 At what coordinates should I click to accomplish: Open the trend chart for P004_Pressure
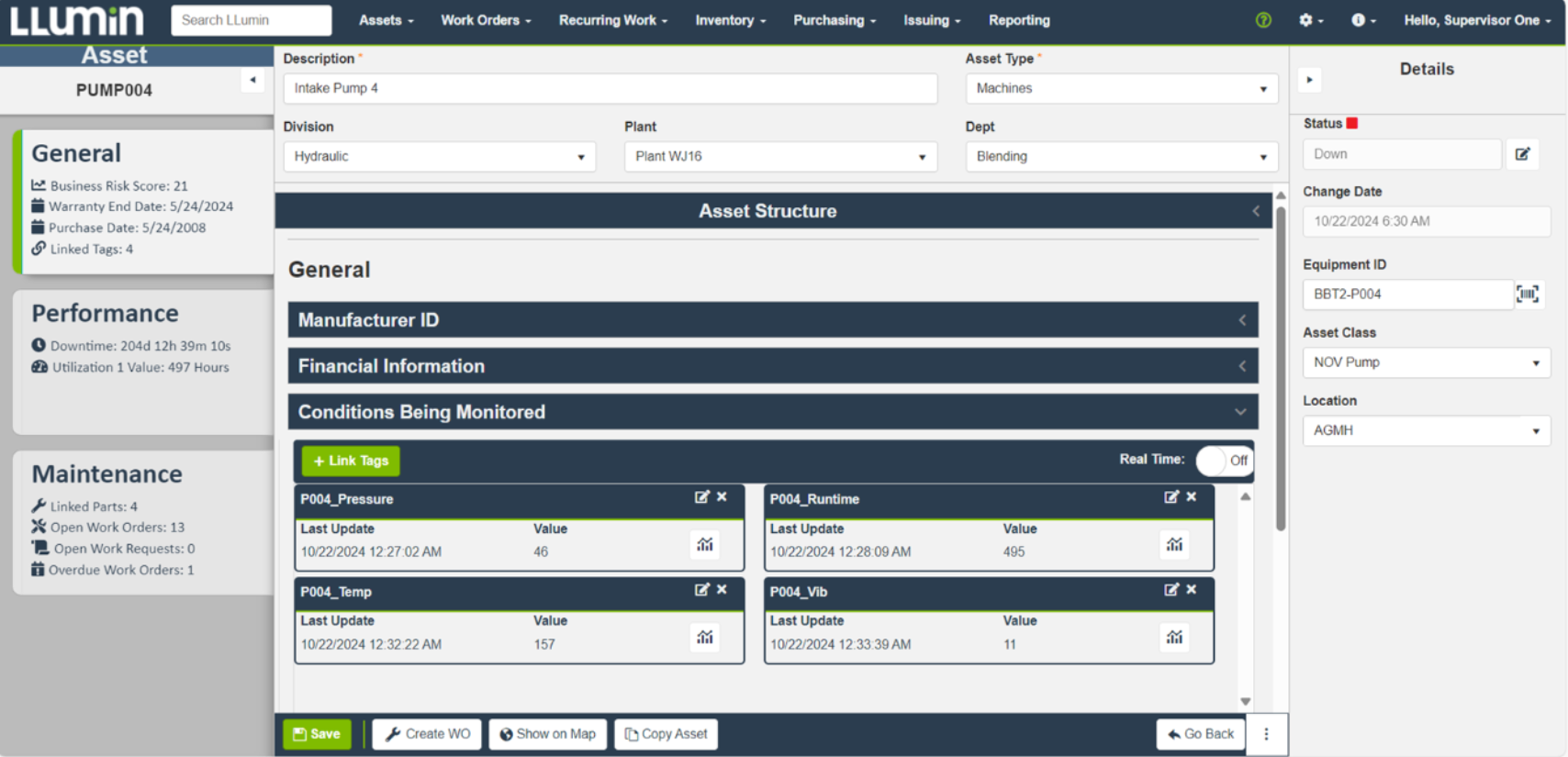(704, 544)
